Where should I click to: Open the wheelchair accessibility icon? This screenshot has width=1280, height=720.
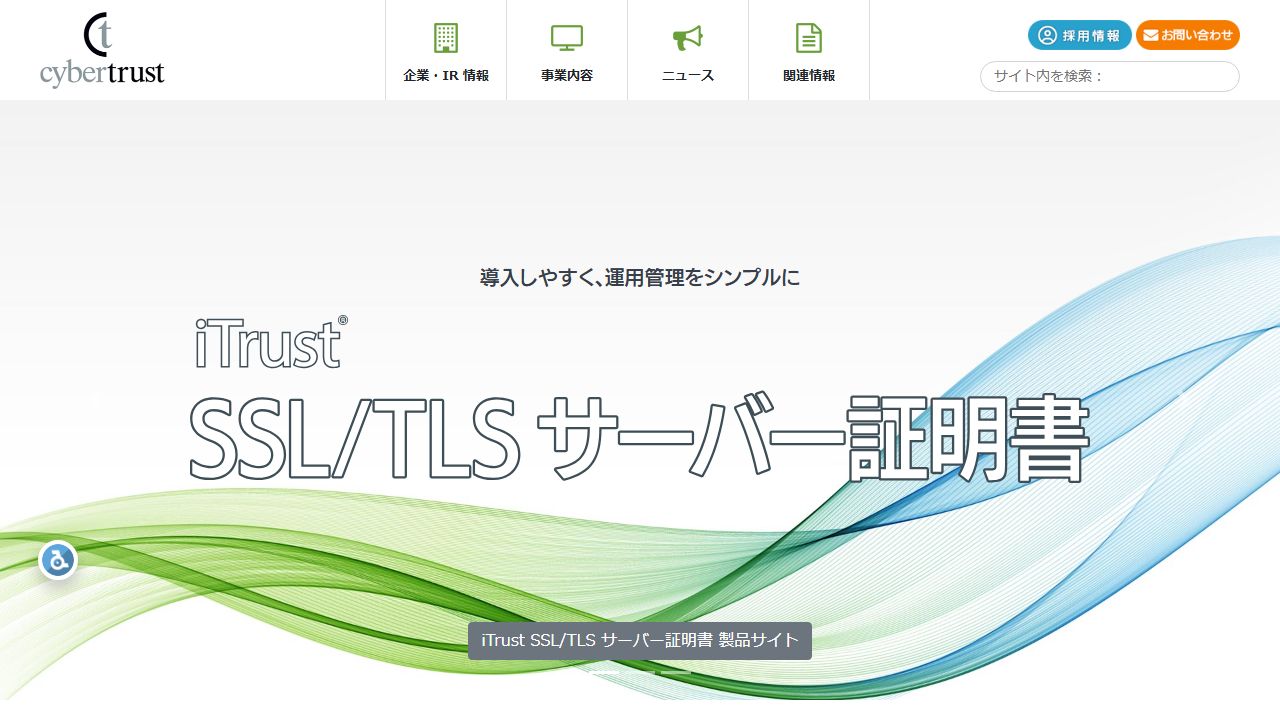pyautogui.click(x=58, y=560)
